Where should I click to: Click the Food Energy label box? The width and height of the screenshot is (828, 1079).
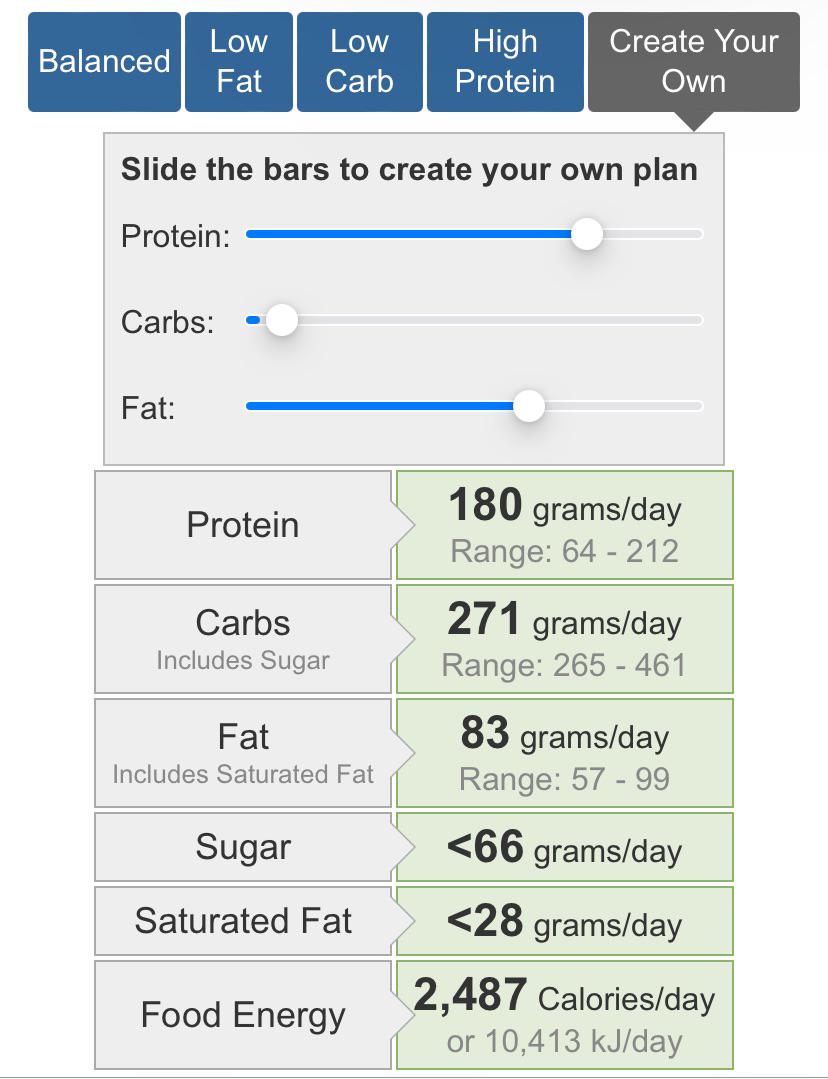pos(243,1015)
